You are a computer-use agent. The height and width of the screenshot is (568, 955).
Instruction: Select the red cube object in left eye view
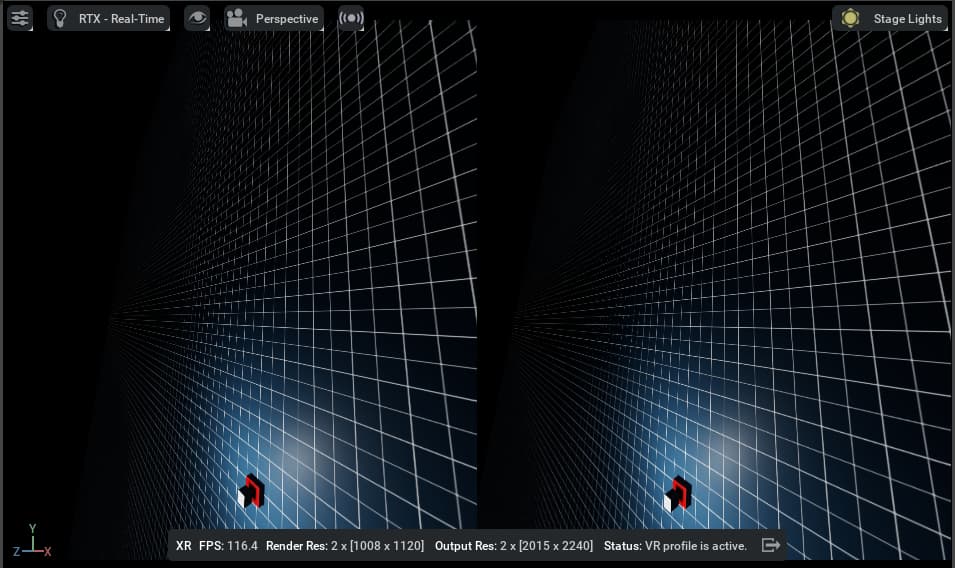pos(251,492)
